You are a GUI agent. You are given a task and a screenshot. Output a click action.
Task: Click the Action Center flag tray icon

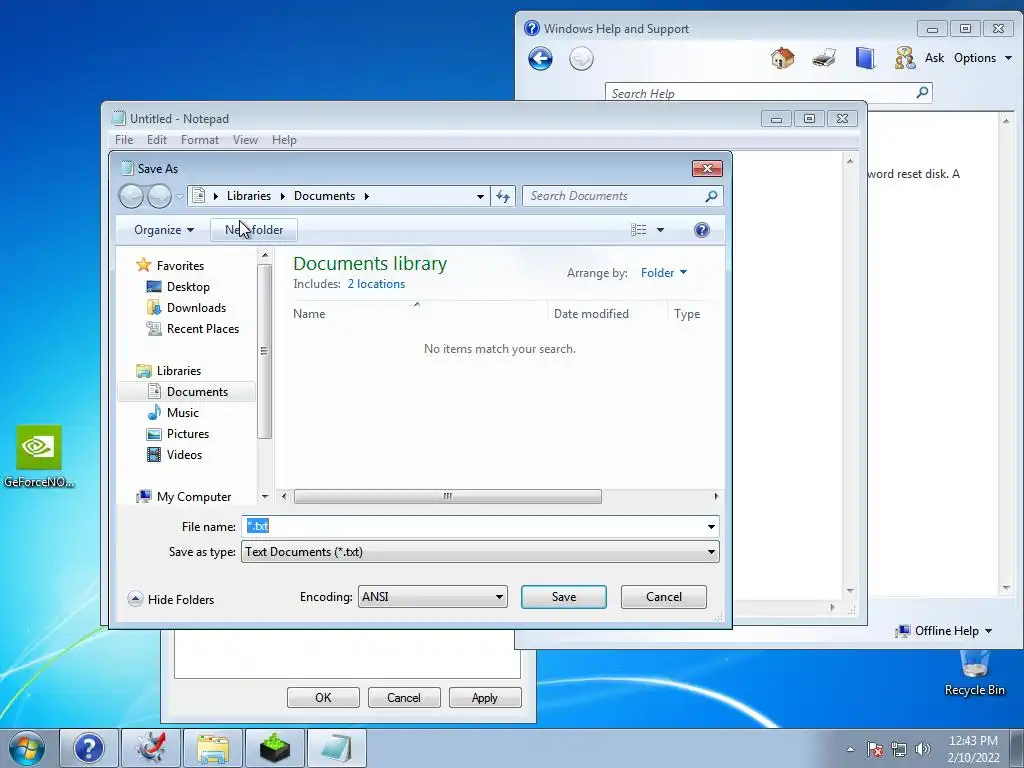[x=875, y=749]
